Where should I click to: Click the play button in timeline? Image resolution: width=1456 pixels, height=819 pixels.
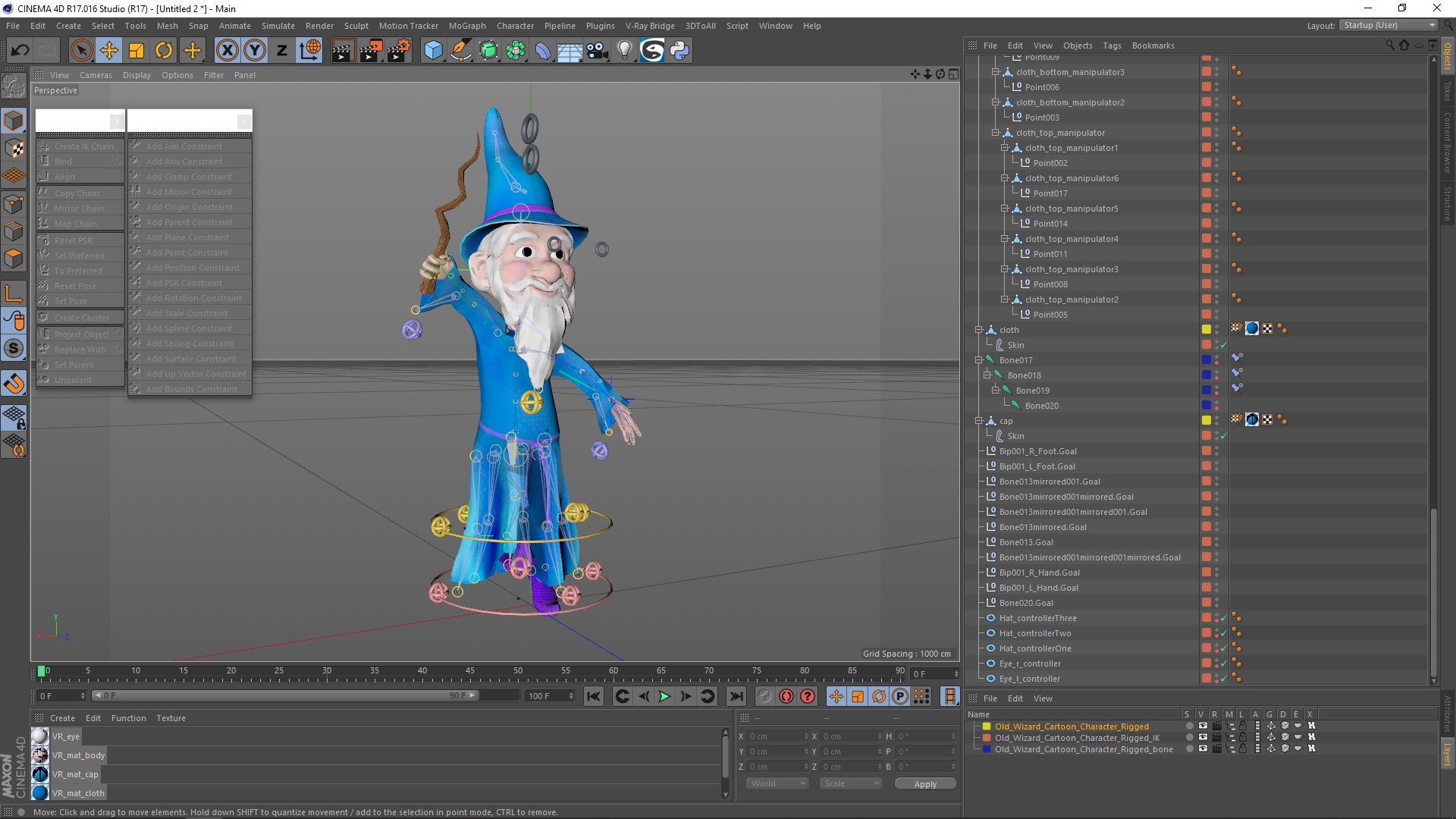[x=664, y=696]
